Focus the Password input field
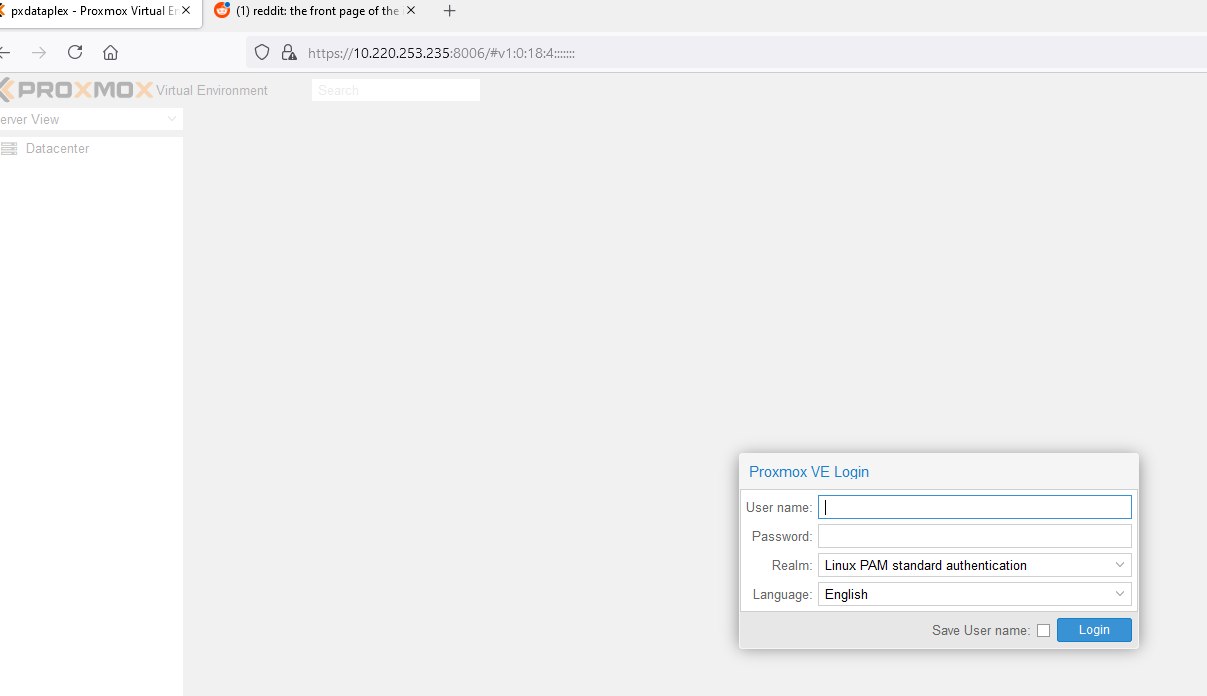This screenshot has height=696, width=1207. coord(974,536)
